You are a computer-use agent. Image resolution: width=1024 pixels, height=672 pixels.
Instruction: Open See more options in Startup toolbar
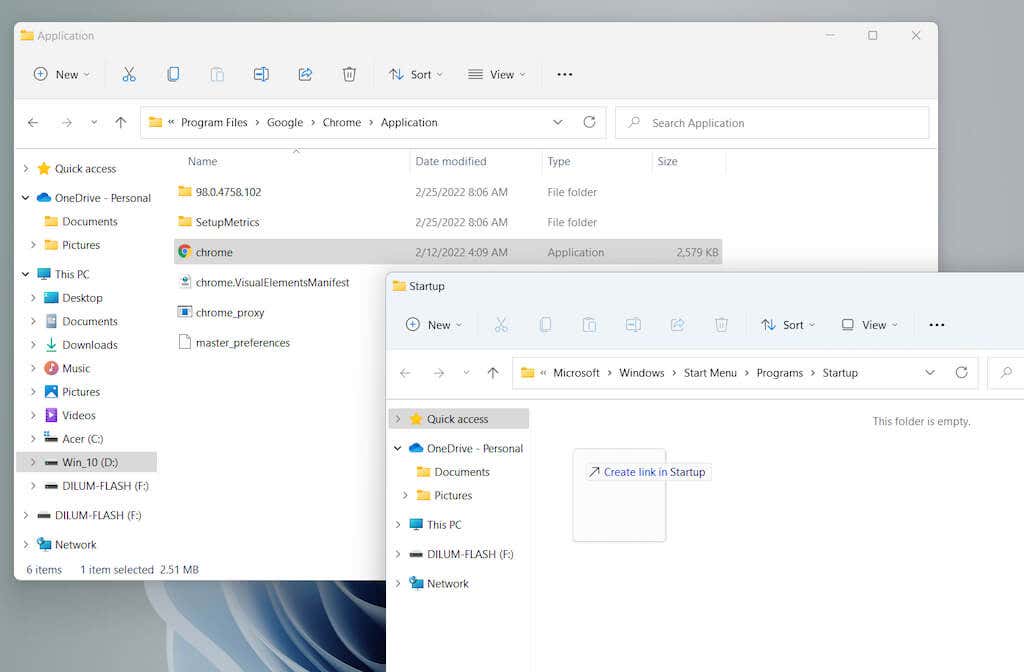[x=936, y=325]
